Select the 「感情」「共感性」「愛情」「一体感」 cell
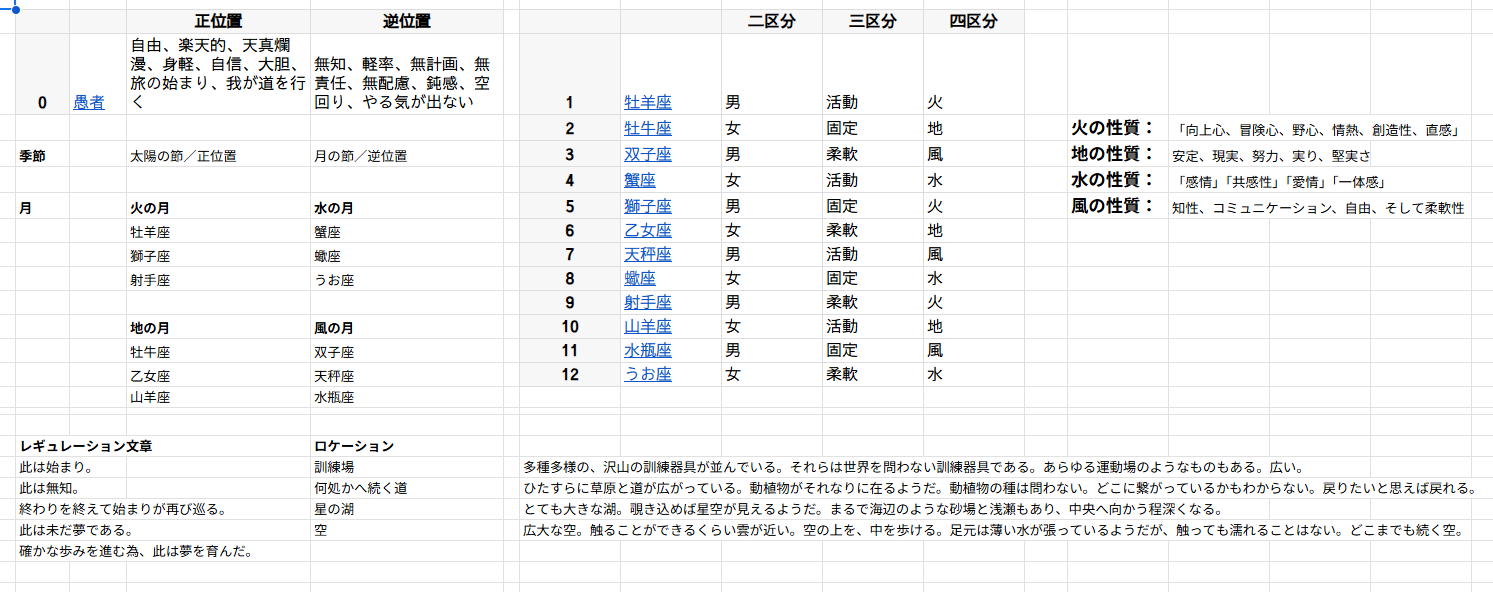Viewport: 1493px width, 592px height. coord(1282,182)
